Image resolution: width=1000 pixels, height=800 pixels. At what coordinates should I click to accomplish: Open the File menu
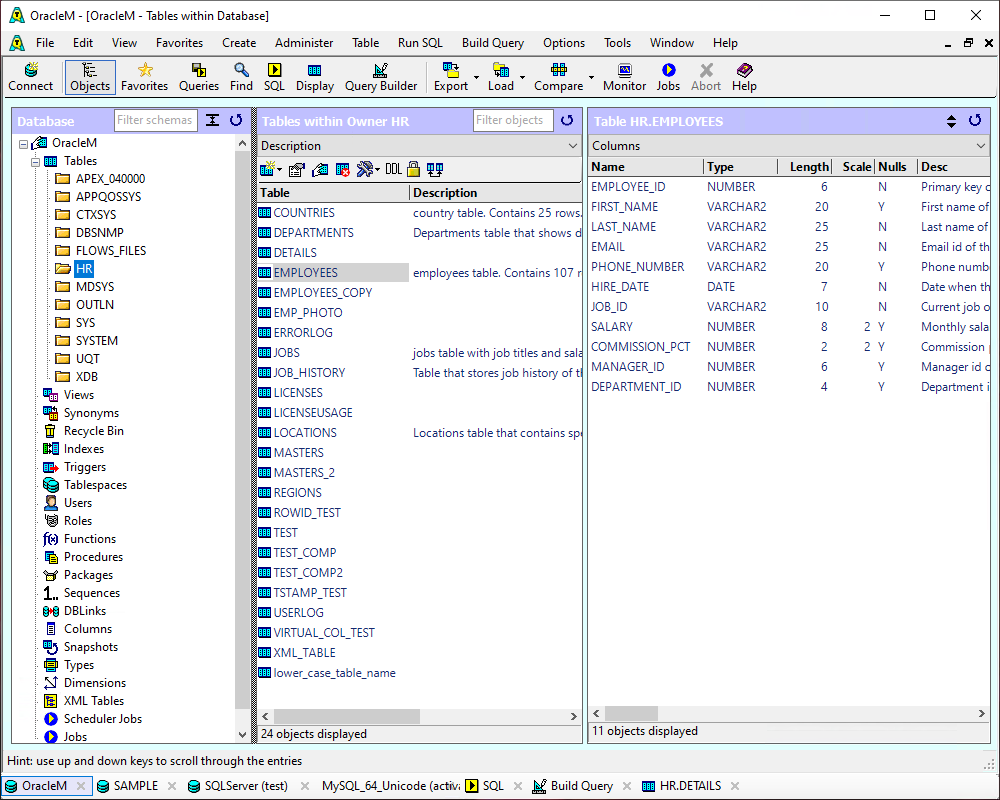click(x=45, y=43)
